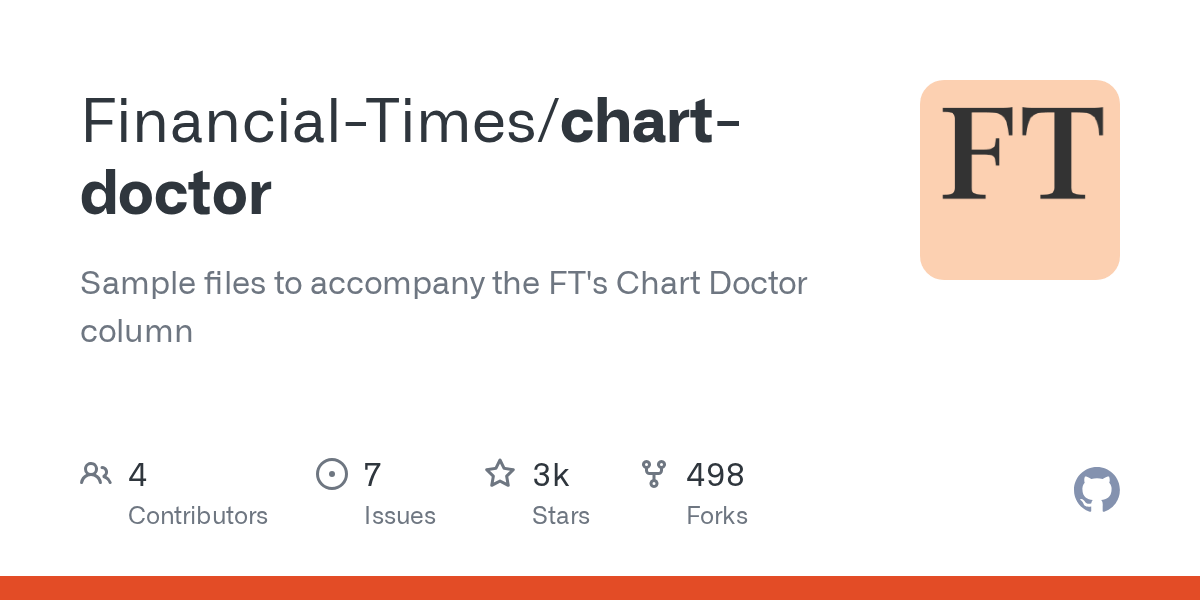The image size is (1200, 600).
Task: Click the Stars star icon
Action: pyautogui.click(x=499, y=474)
